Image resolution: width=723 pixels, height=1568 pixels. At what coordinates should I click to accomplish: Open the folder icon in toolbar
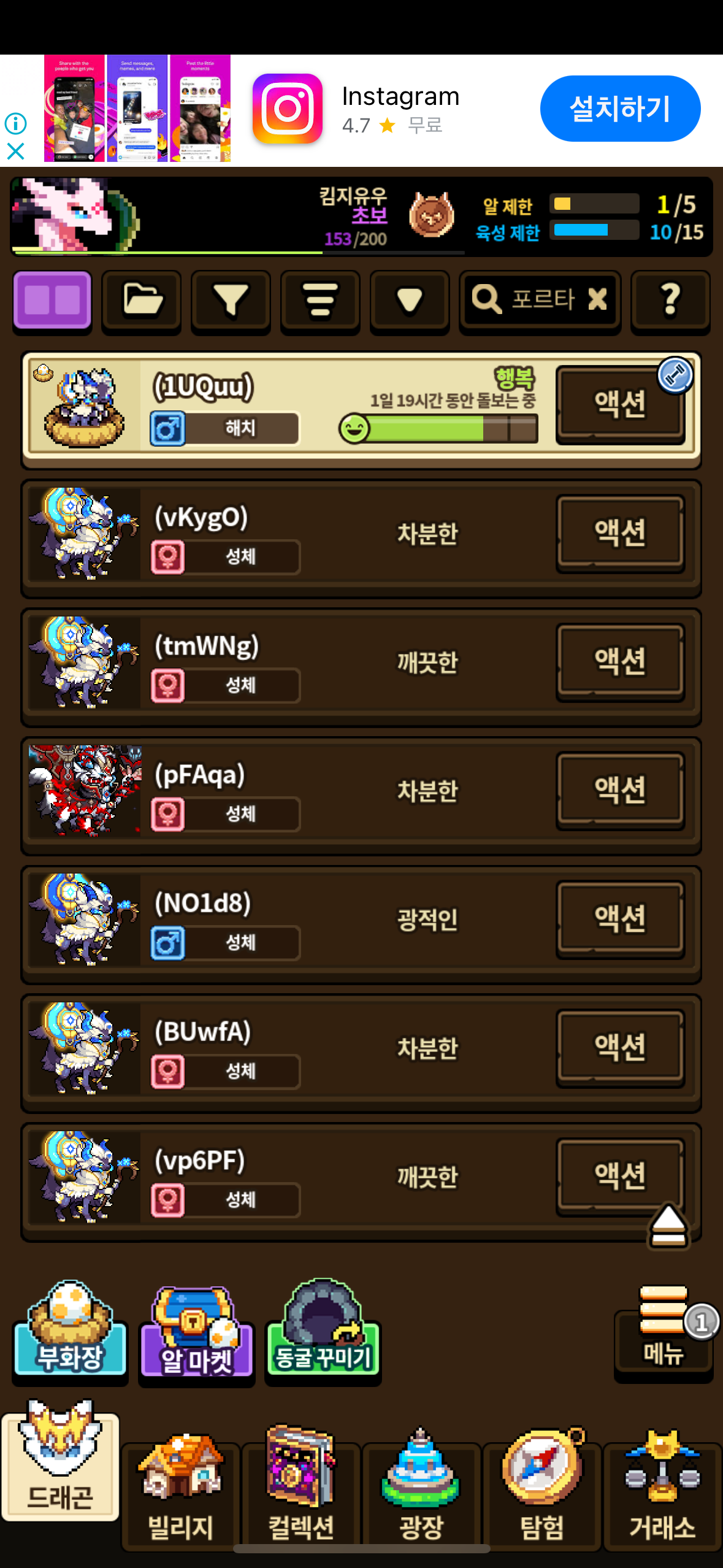142,301
